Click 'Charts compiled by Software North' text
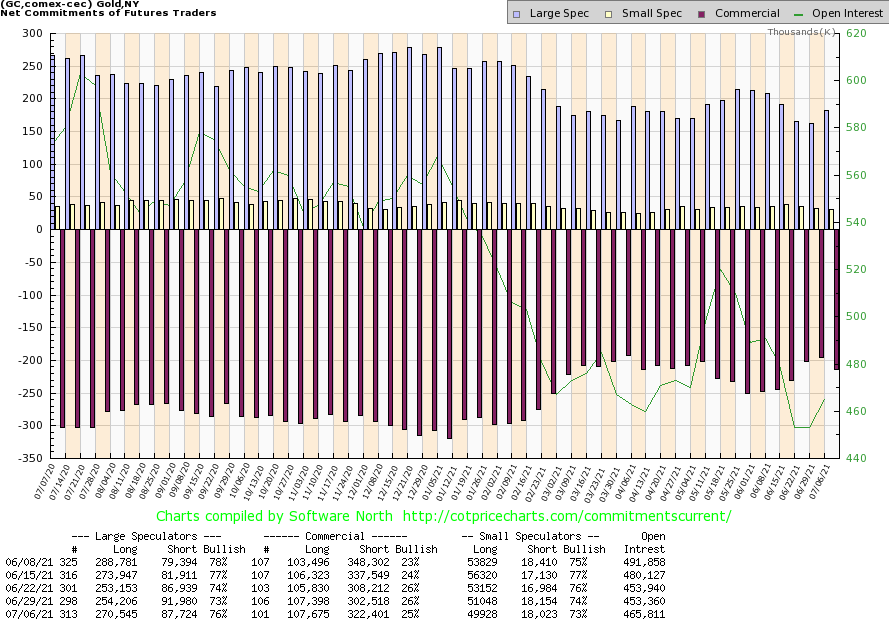 [266, 516]
